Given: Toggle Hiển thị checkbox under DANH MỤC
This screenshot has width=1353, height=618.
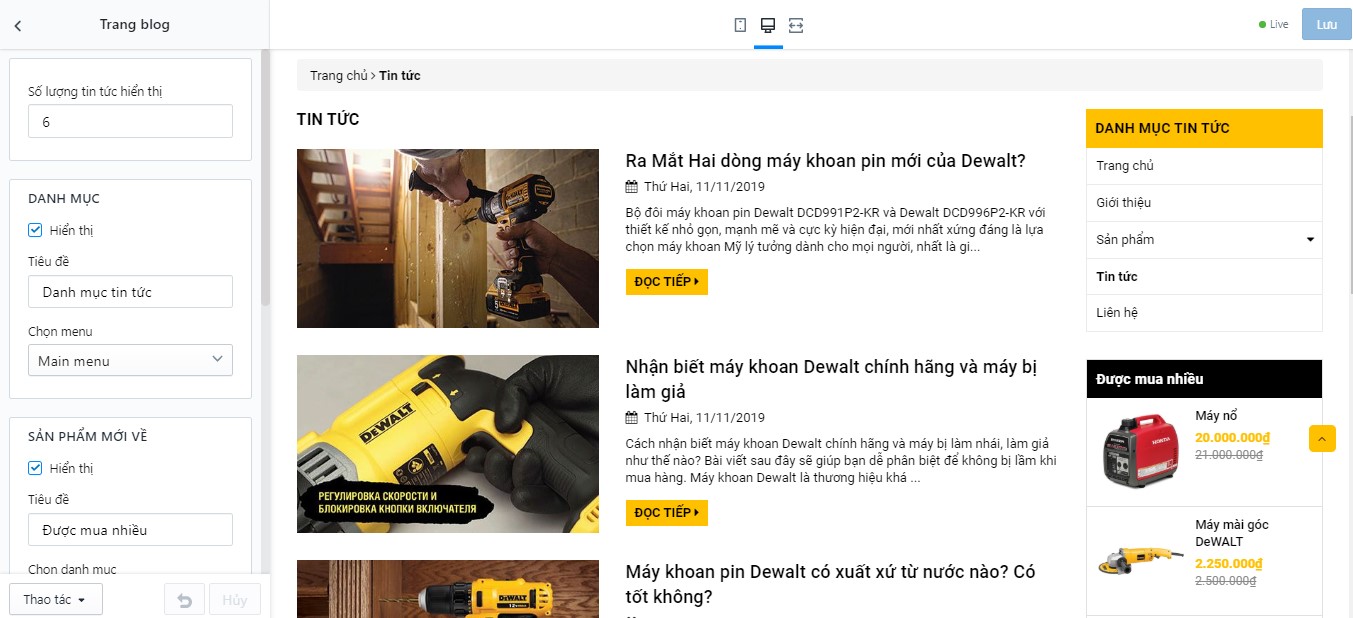Looking at the screenshot, I should coord(35,230).
